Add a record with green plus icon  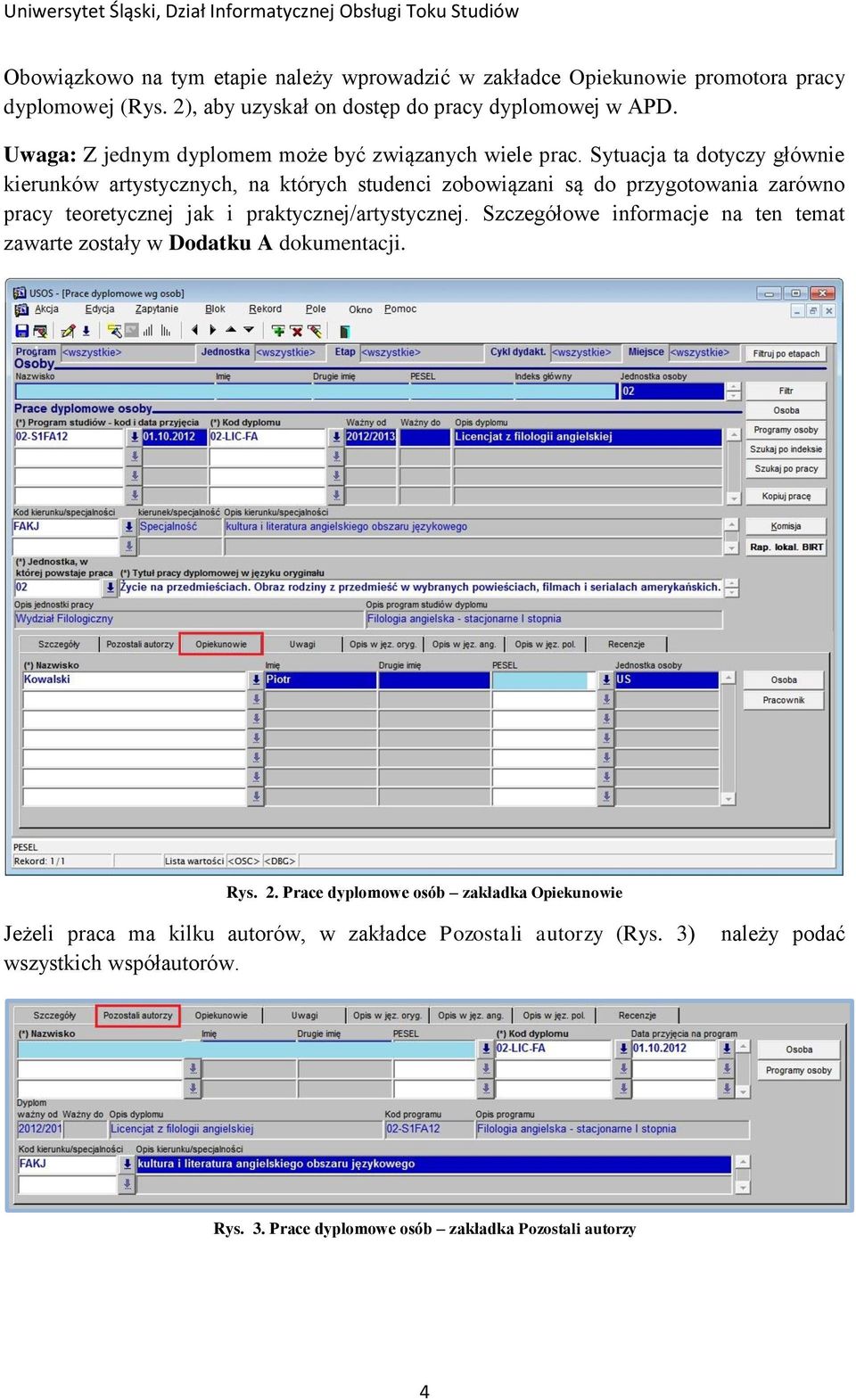(x=278, y=331)
